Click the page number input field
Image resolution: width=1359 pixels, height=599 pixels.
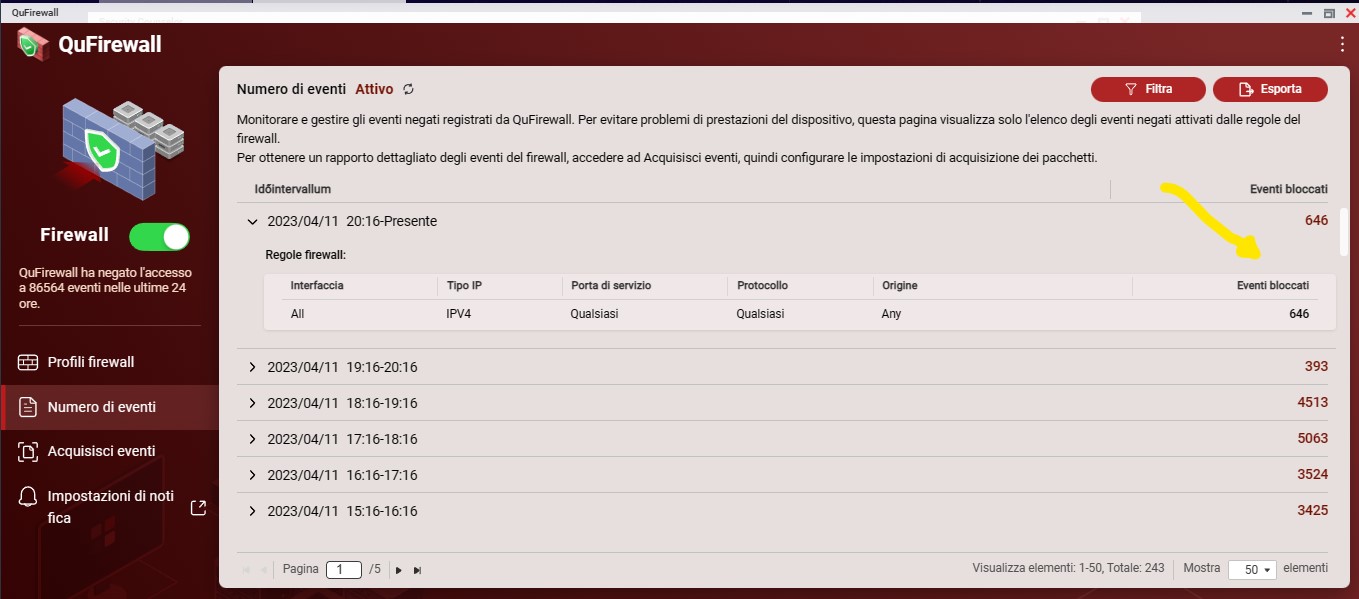tap(343, 569)
